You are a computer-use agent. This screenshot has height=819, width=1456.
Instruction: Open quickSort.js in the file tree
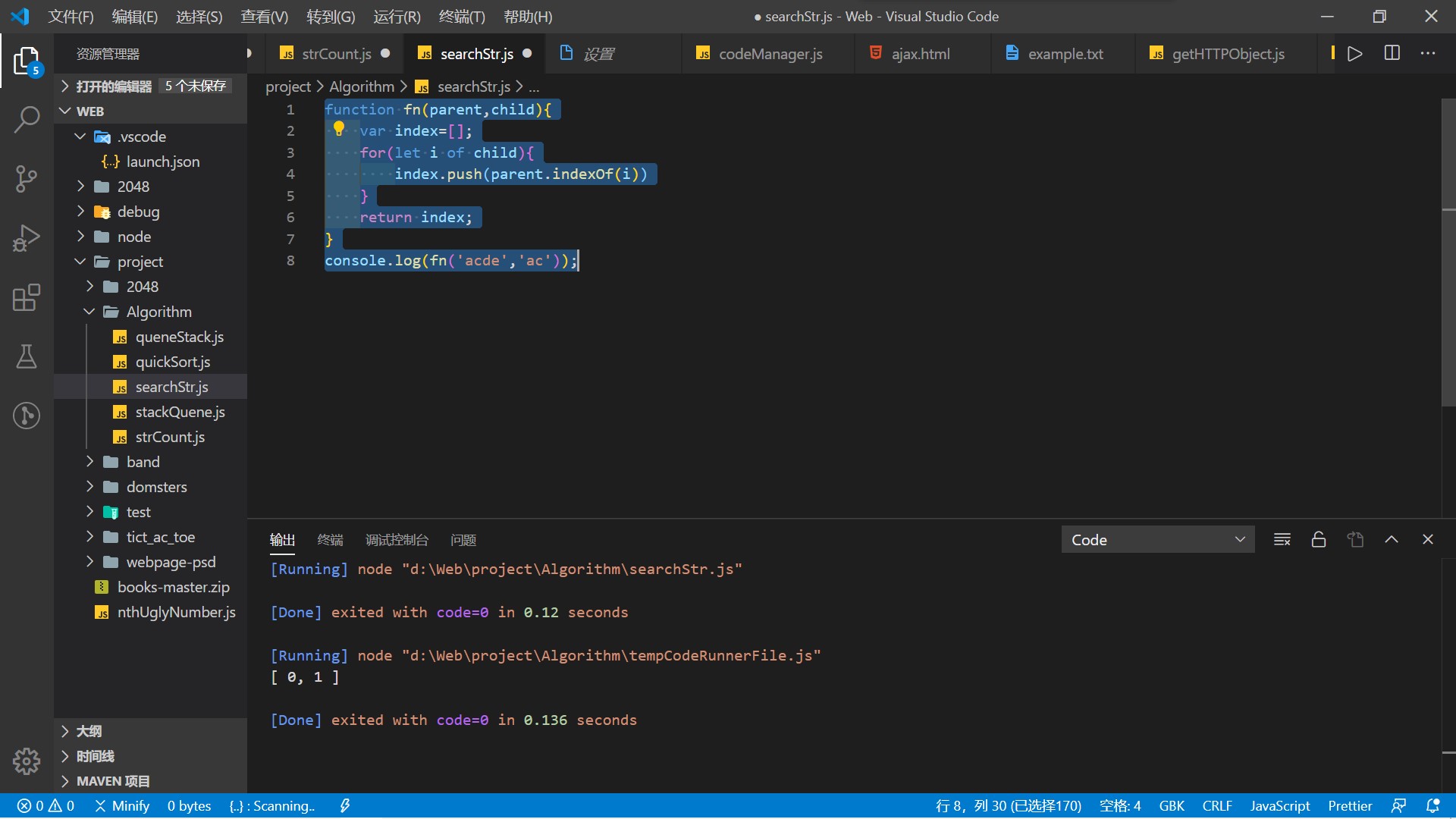pos(172,362)
